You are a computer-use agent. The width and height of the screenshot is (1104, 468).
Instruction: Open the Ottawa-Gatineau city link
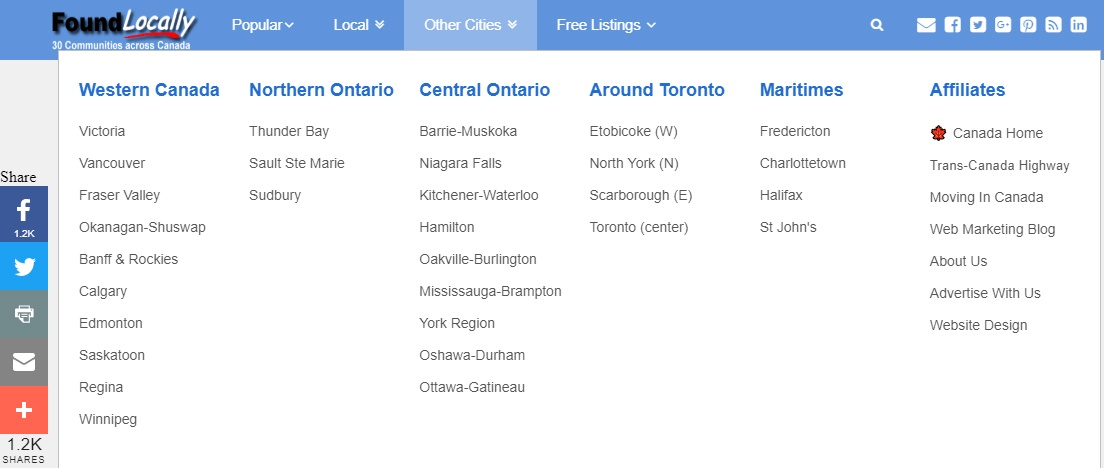pos(472,387)
